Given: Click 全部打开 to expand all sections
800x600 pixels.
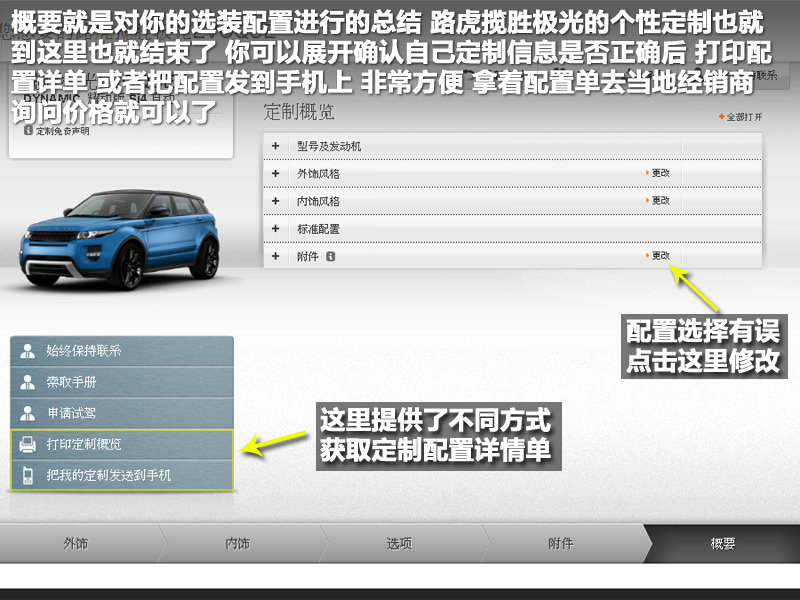Looking at the screenshot, I should click(740, 117).
